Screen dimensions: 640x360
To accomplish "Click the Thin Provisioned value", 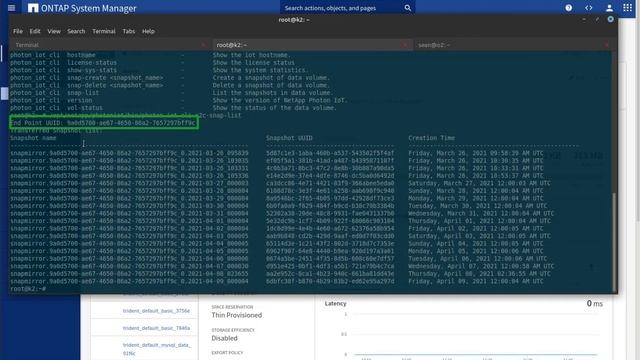I will [x=237, y=315].
